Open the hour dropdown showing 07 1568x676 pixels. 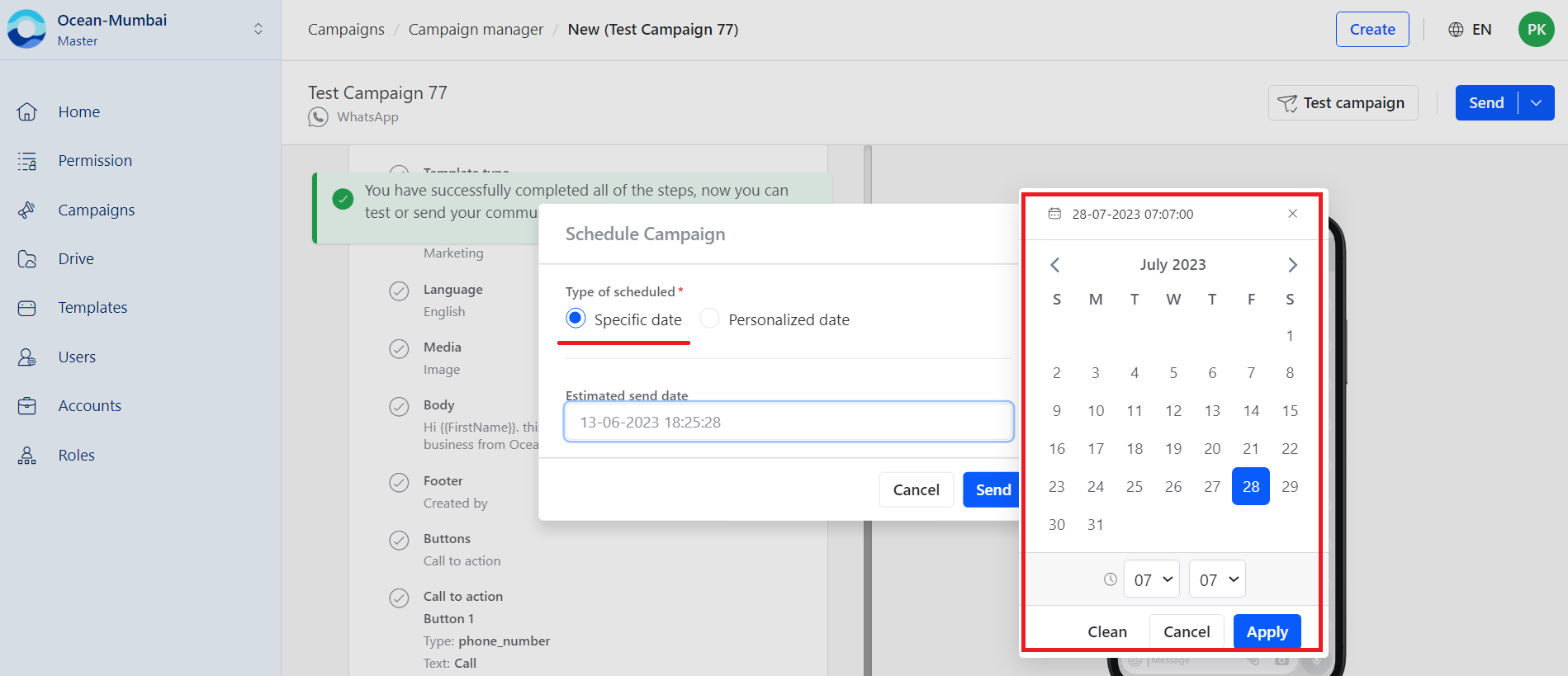[x=1152, y=579]
